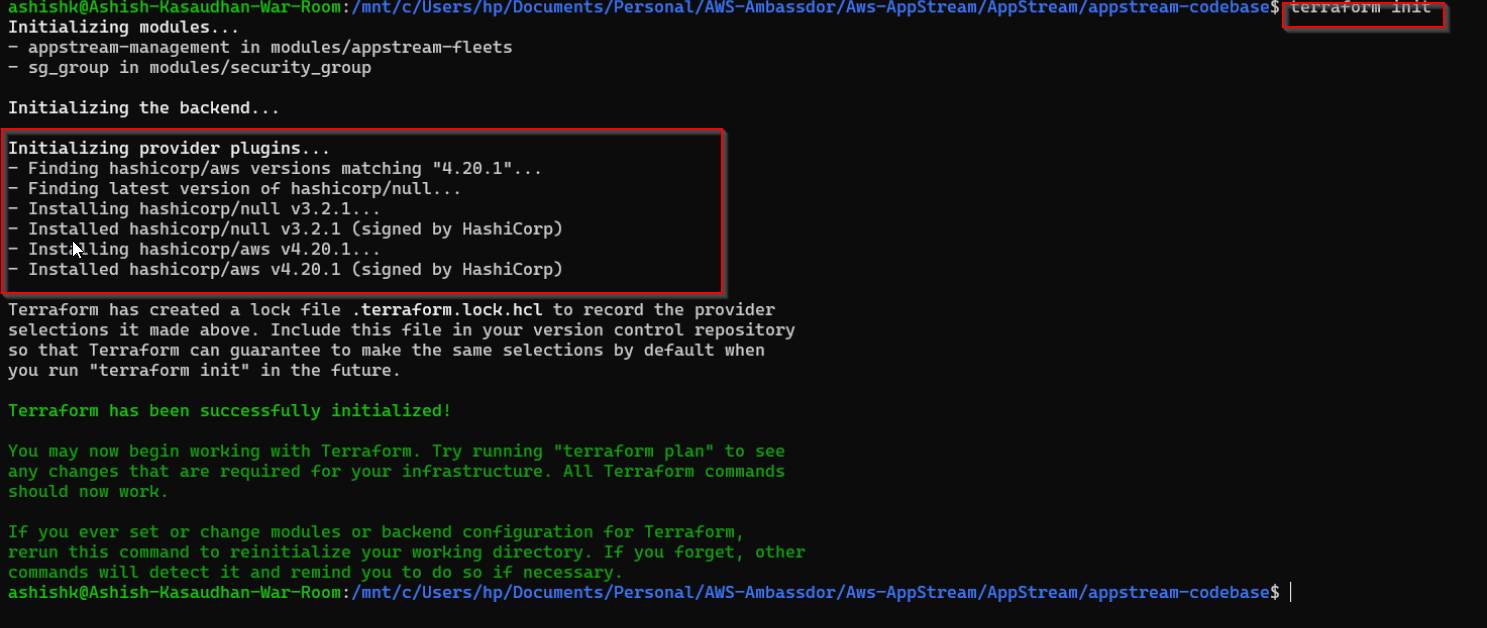
Task: Click the bold '.terraform.lock.hcl' file name
Action: click(x=448, y=309)
